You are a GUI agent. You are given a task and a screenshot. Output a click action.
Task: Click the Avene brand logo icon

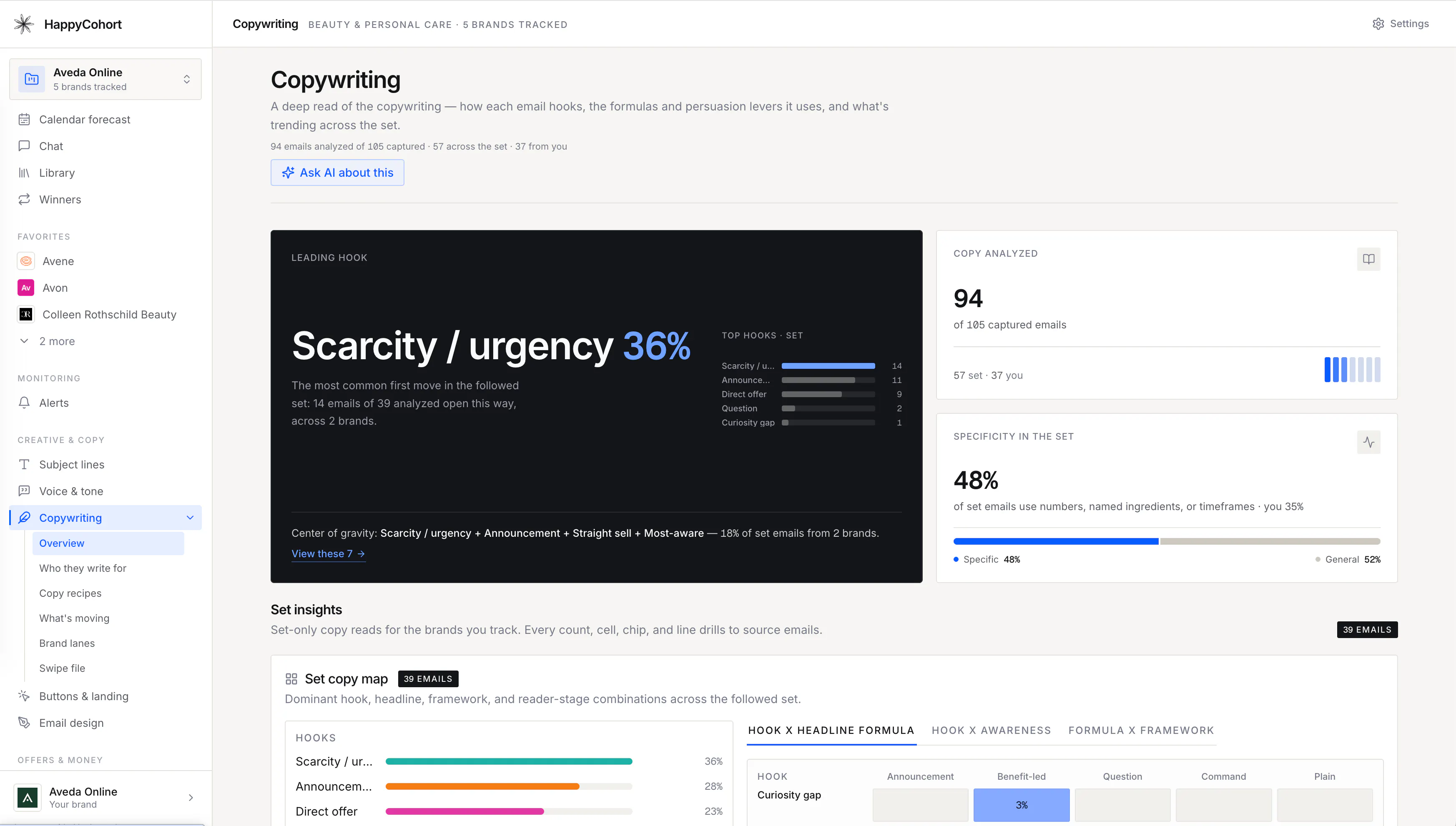click(x=26, y=261)
